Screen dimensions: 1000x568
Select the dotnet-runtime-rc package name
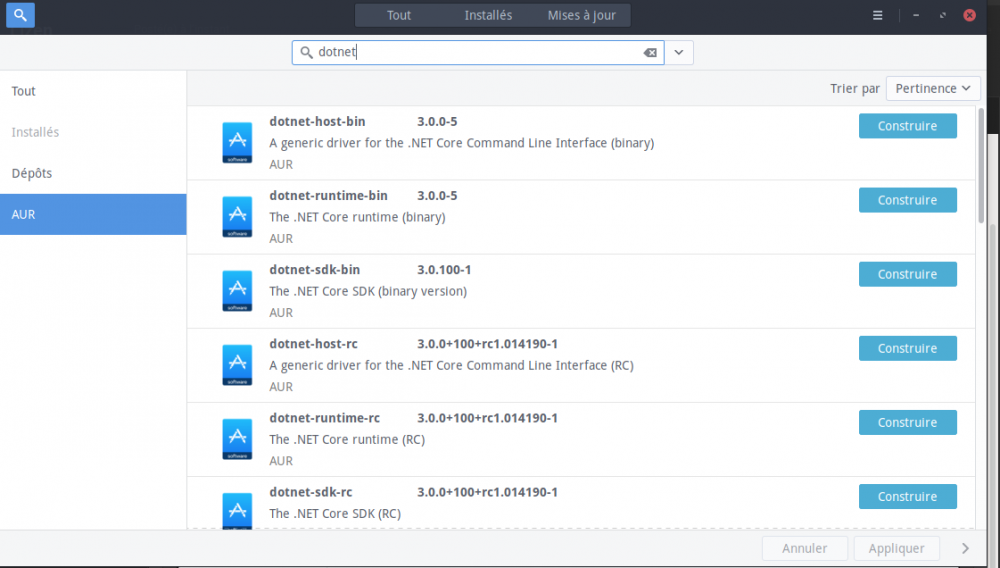[x=325, y=418]
